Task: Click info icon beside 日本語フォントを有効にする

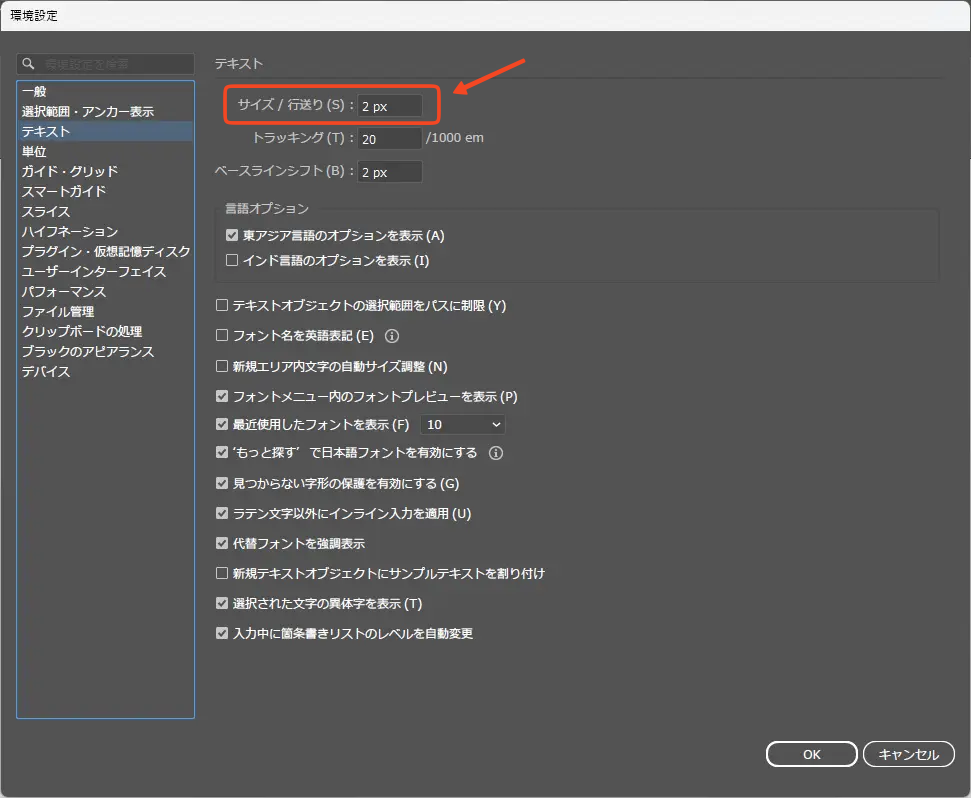Action: pyautogui.click(x=495, y=453)
